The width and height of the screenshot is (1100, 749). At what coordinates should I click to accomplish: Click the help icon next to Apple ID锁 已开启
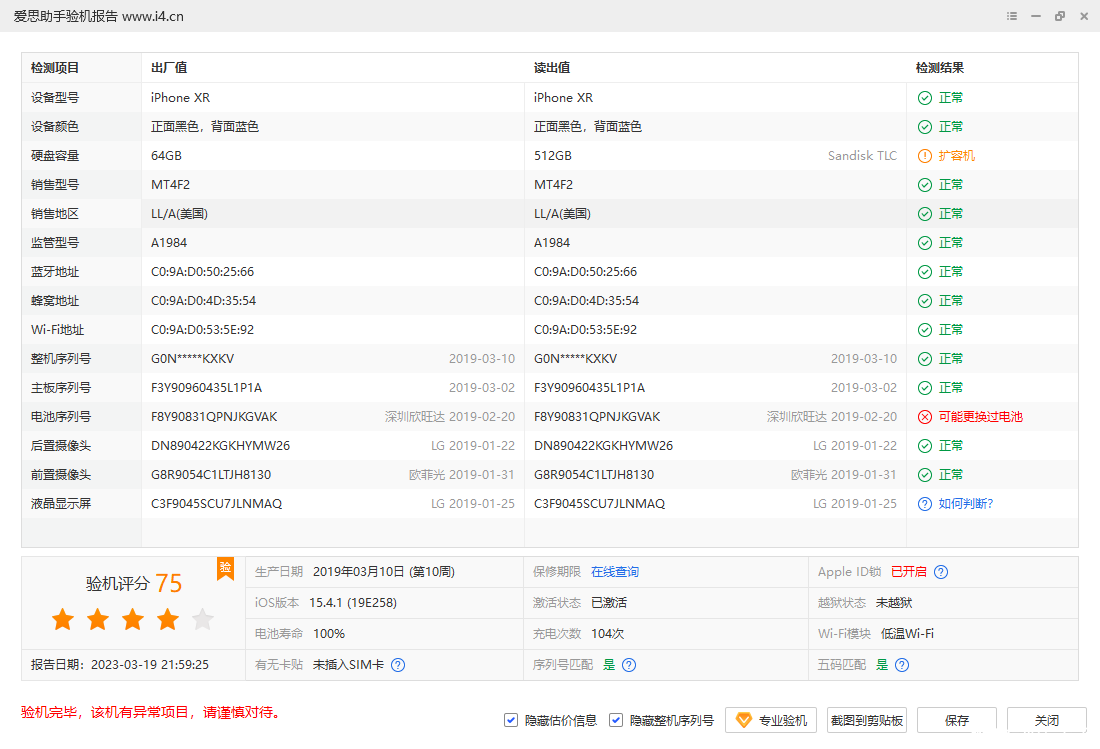[941, 572]
